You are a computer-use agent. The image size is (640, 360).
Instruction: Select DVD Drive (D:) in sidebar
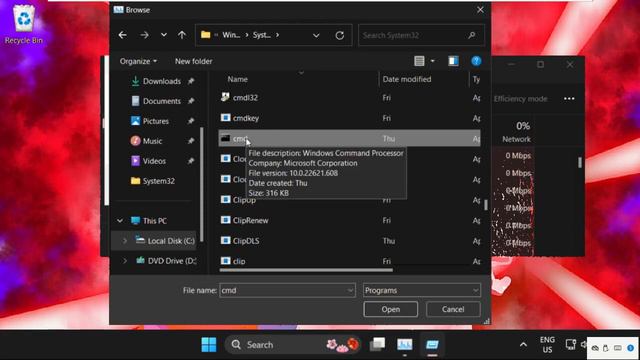(x=171, y=261)
